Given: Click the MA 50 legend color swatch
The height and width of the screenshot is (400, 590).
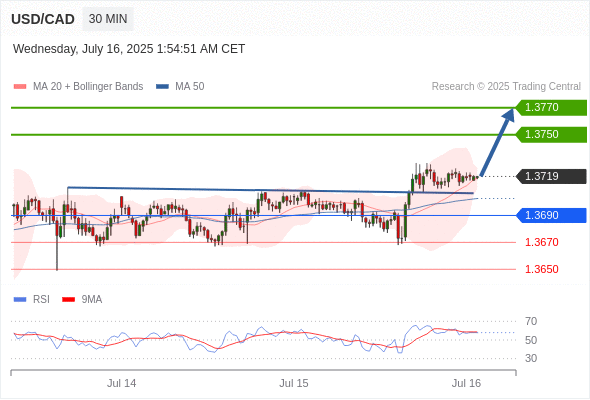Looking at the screenshot, I should [162, 87].
